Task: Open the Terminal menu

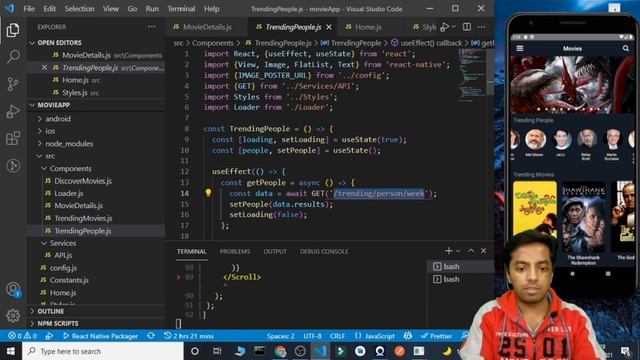Action: [181, 9]
